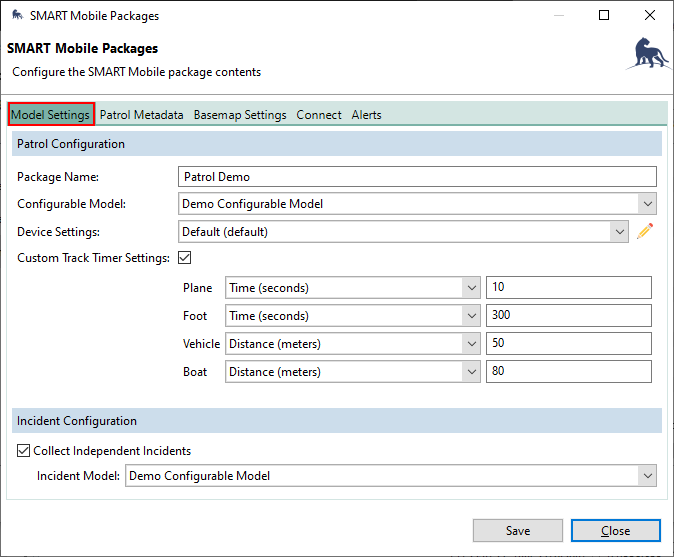Click the Foot timer value field

[x=568, y=316]
